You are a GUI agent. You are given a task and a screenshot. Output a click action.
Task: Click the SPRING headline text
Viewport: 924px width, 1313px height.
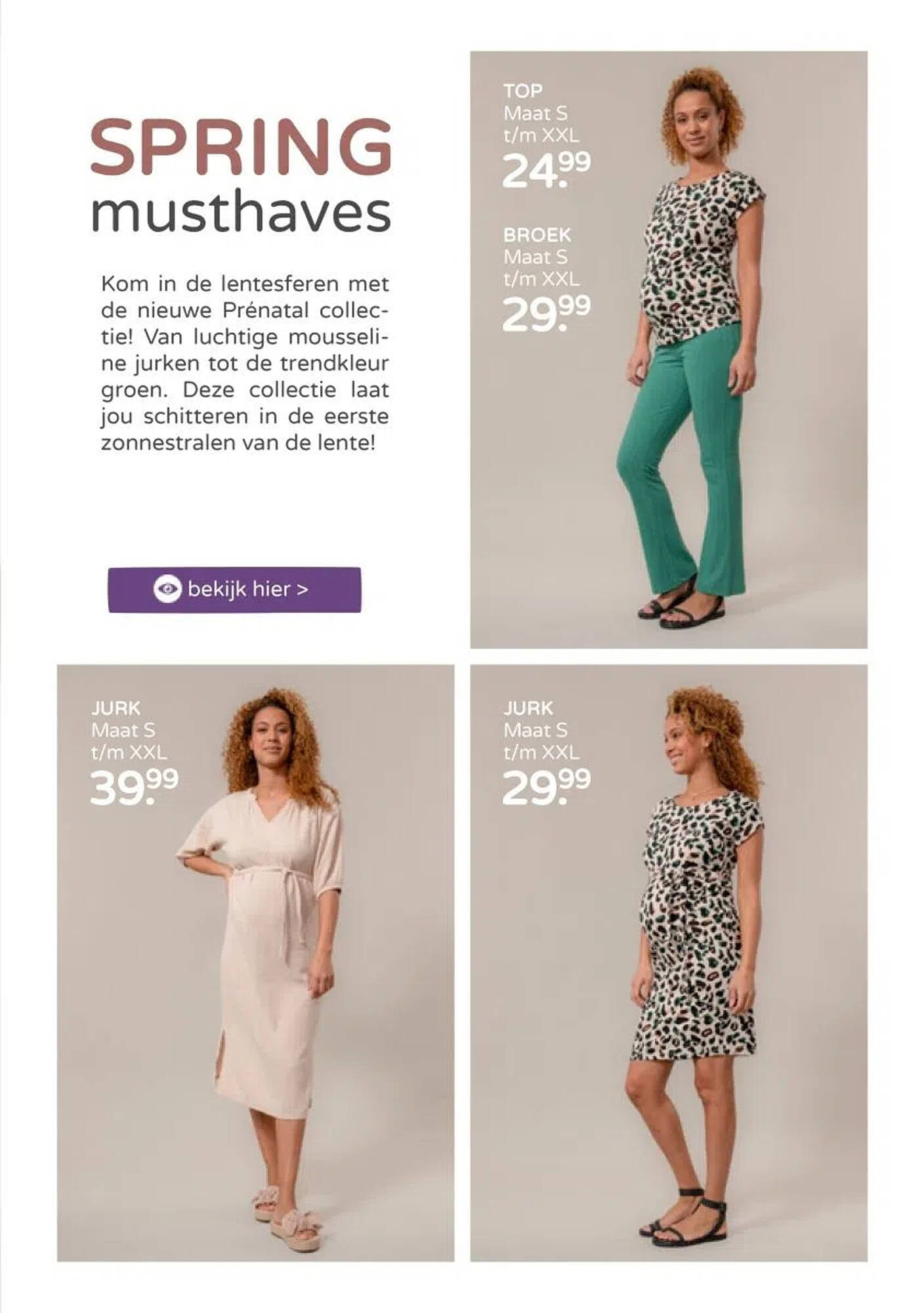(241, 148)
